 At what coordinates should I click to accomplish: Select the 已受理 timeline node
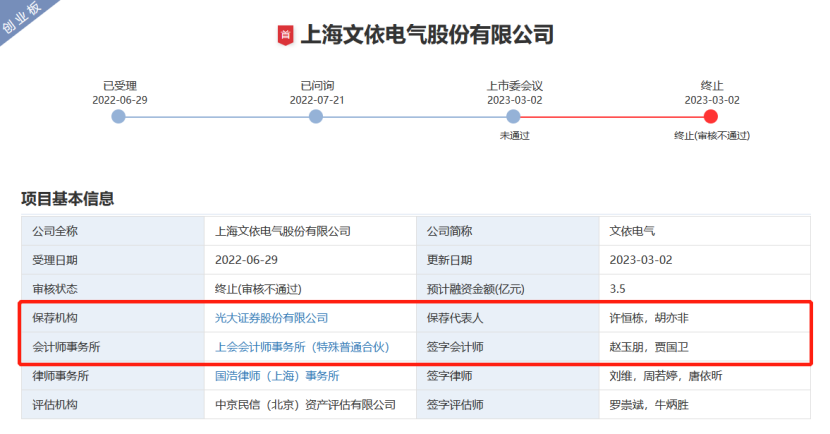[x=119, y=116]
